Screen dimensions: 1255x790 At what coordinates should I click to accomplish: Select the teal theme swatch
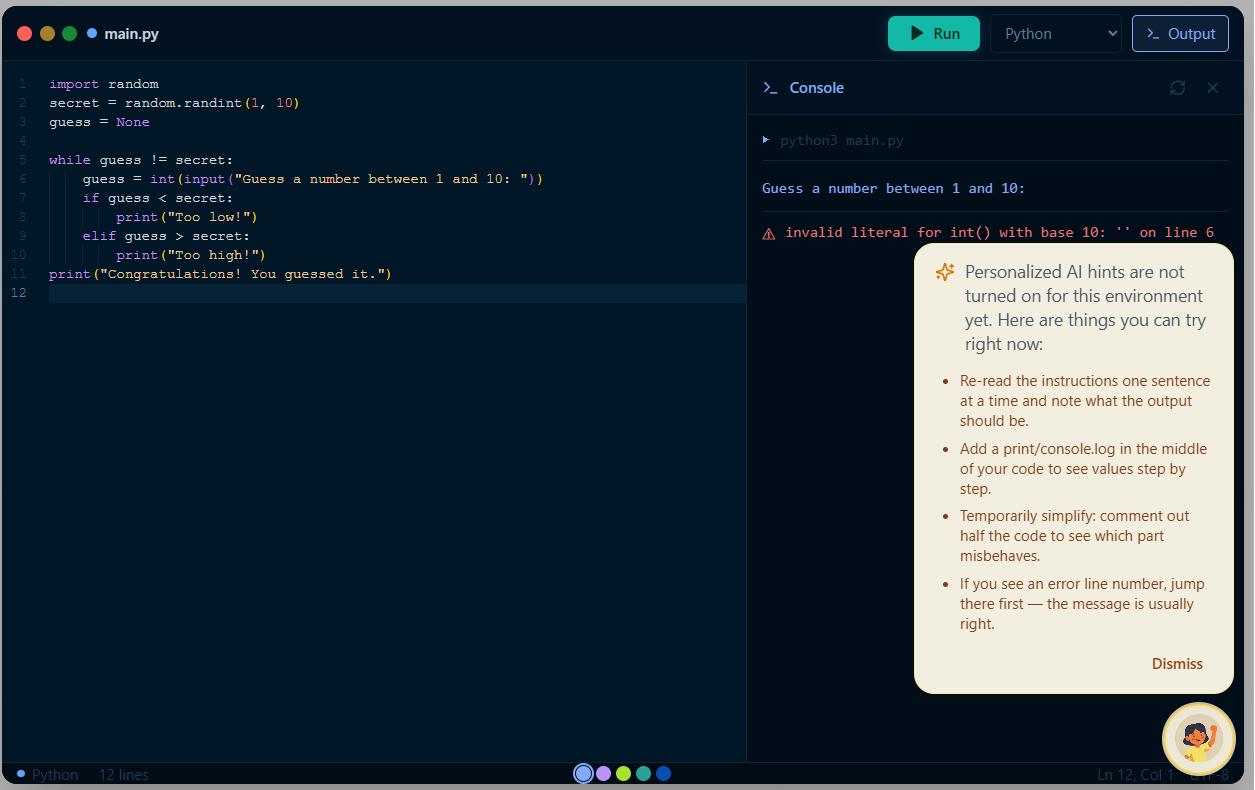point(643,773)
